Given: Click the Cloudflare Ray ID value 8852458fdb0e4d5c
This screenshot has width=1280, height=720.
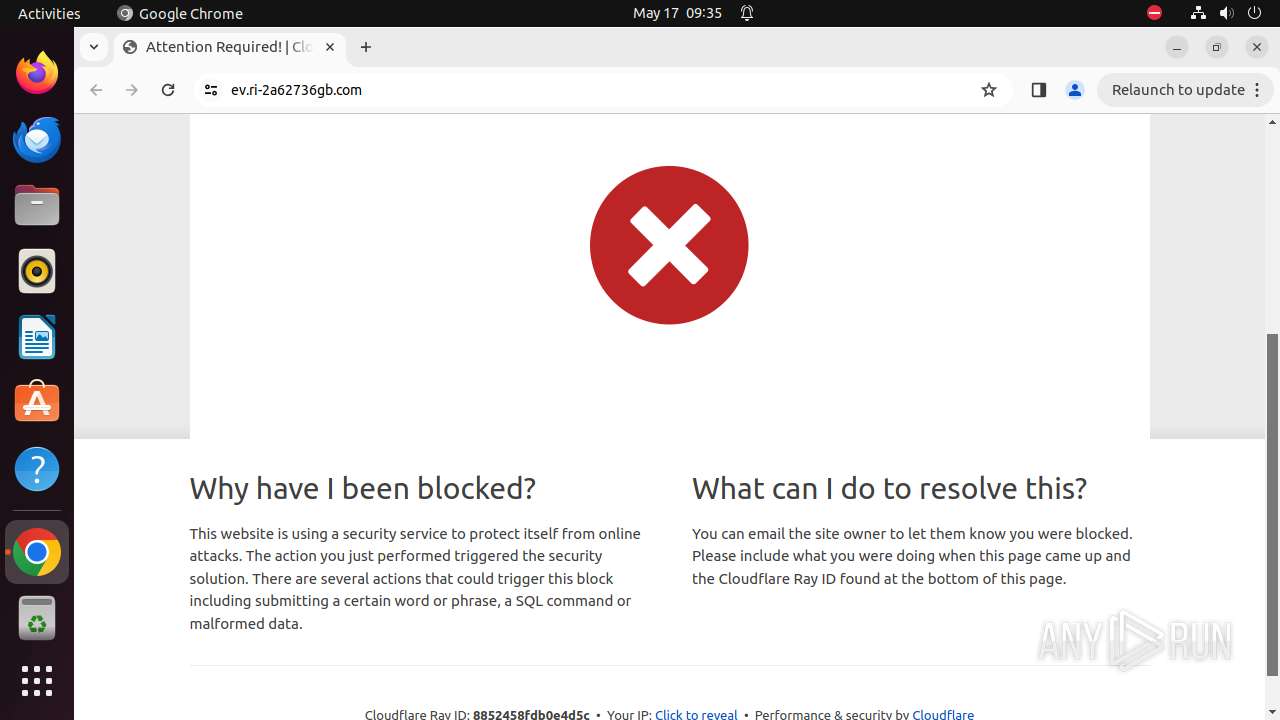Looking at the screenshot, I should (x=531, y=714).
